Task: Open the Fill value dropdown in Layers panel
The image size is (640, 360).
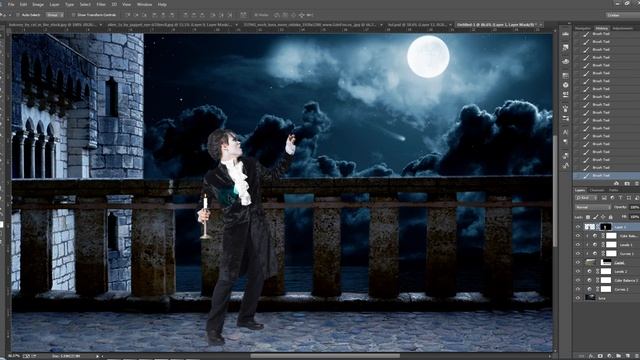Action: (635, 217)
